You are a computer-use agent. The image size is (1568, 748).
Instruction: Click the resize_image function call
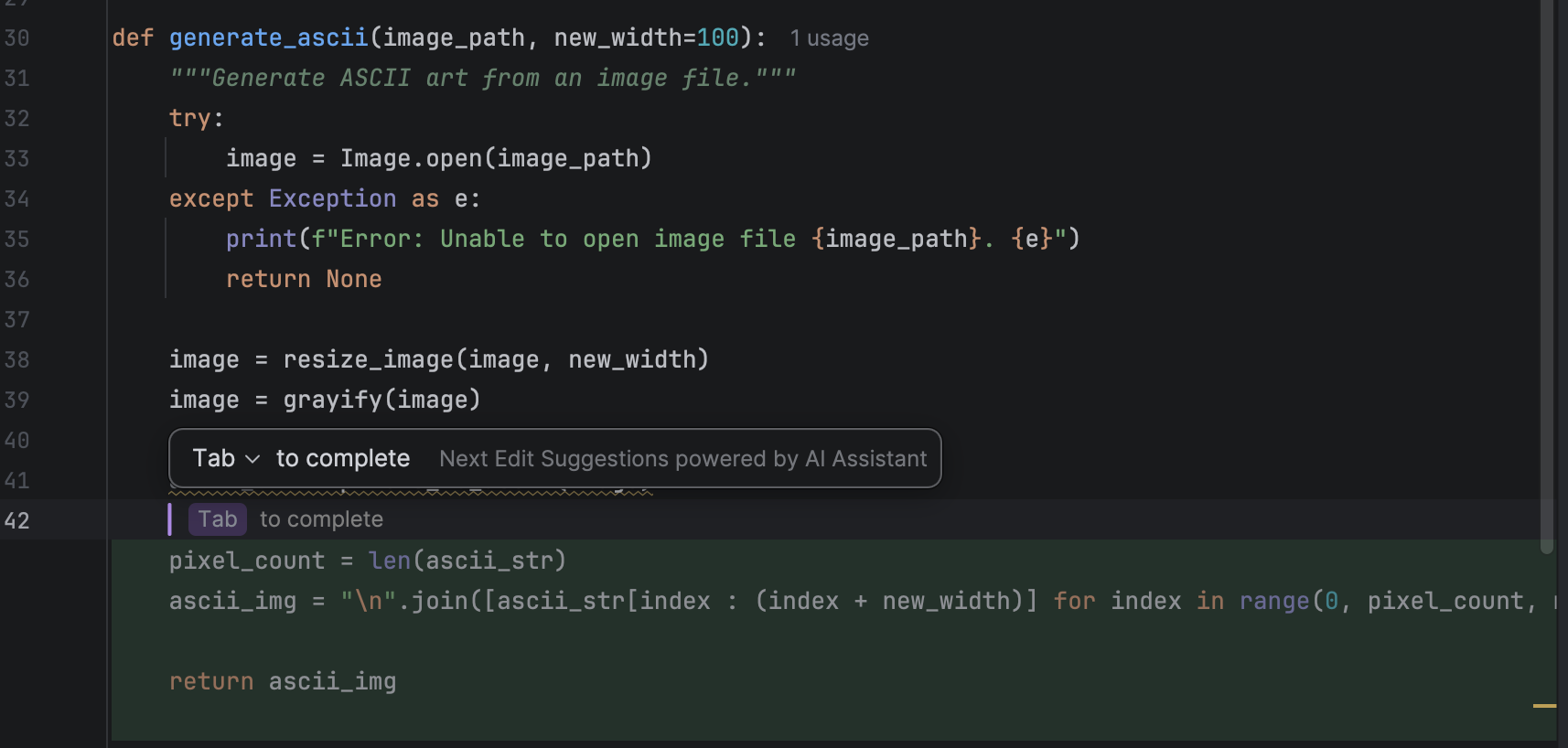click(368, 359)
